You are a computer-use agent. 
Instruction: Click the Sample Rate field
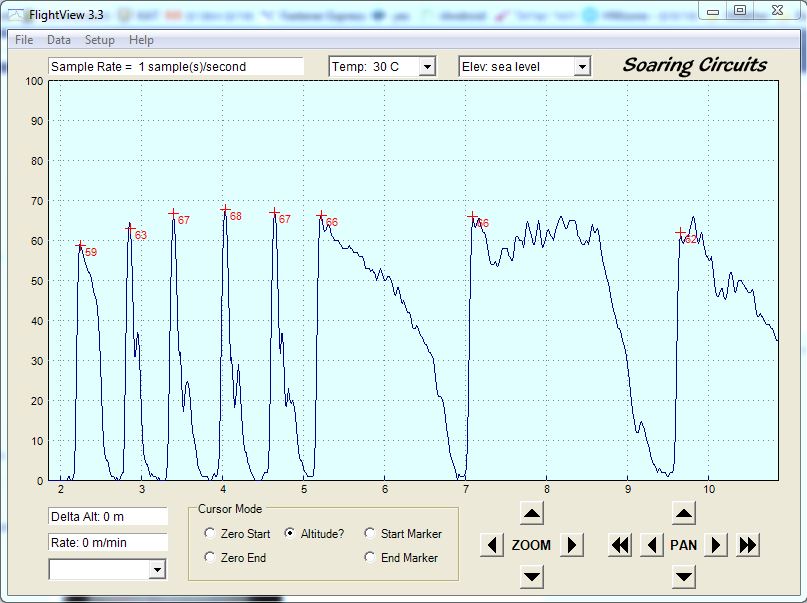click(176, 66)
